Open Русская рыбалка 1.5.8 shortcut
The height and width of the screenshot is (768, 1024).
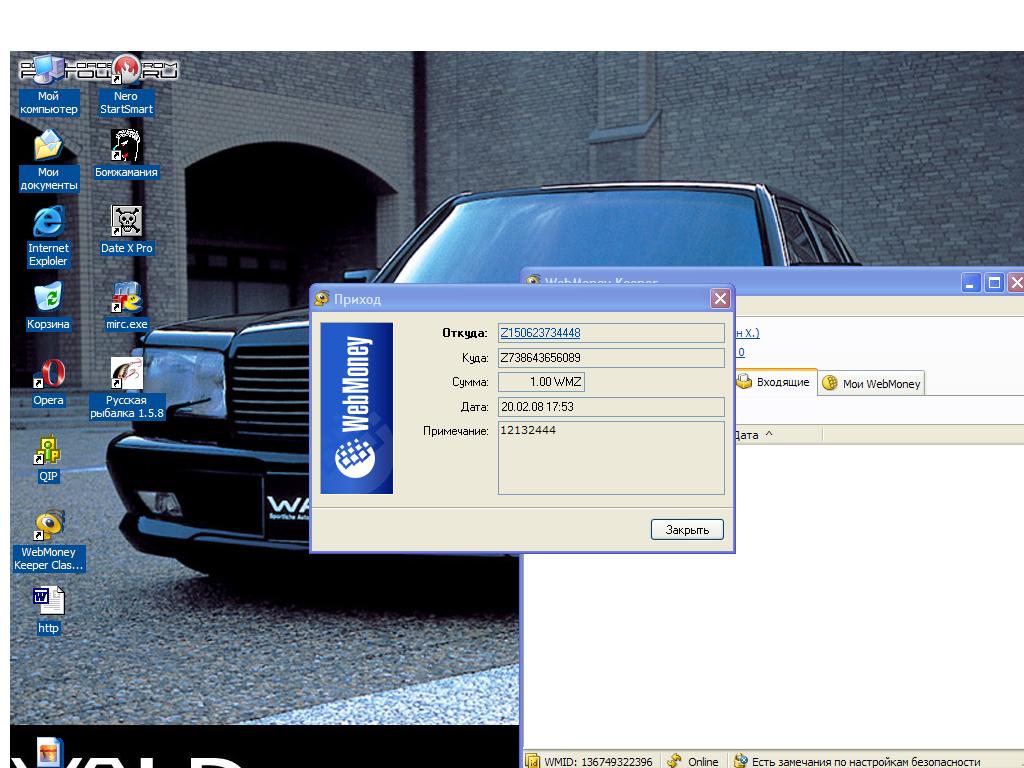[126, 376]
